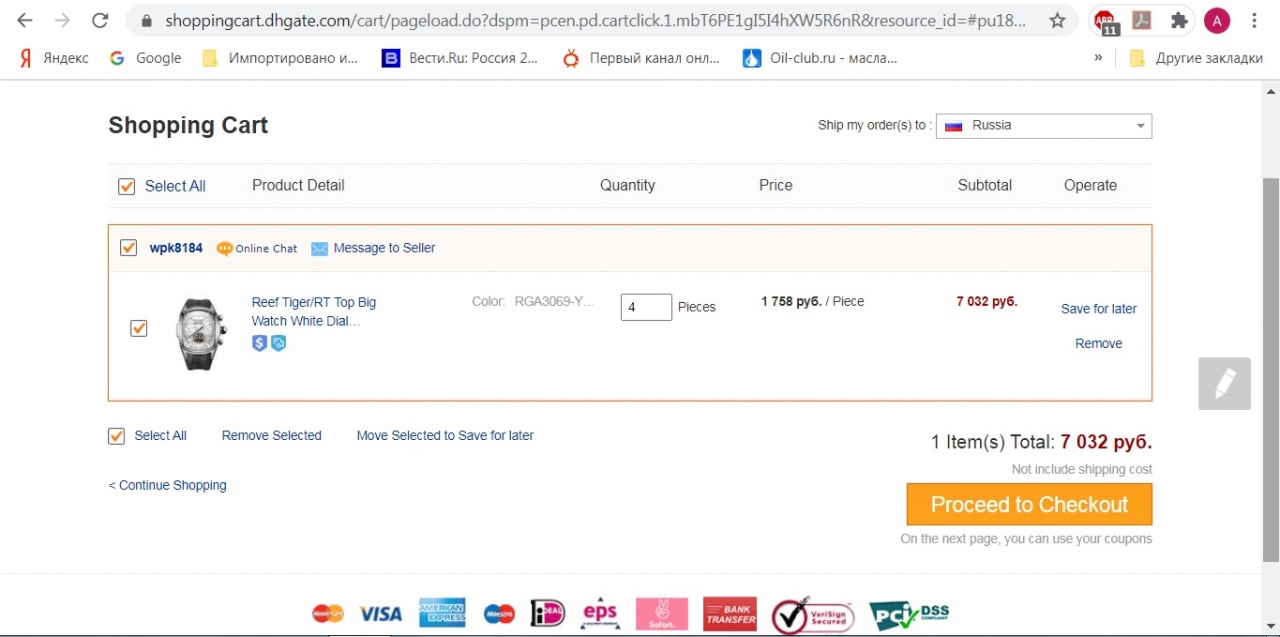
Task: Click the ABP ad blocker extension icon
Action: (x=1104, y=21)
